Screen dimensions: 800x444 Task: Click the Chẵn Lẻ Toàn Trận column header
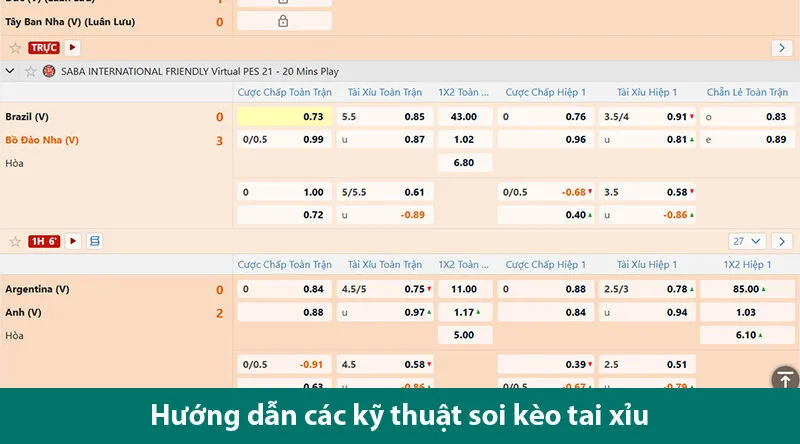[747, 92]
